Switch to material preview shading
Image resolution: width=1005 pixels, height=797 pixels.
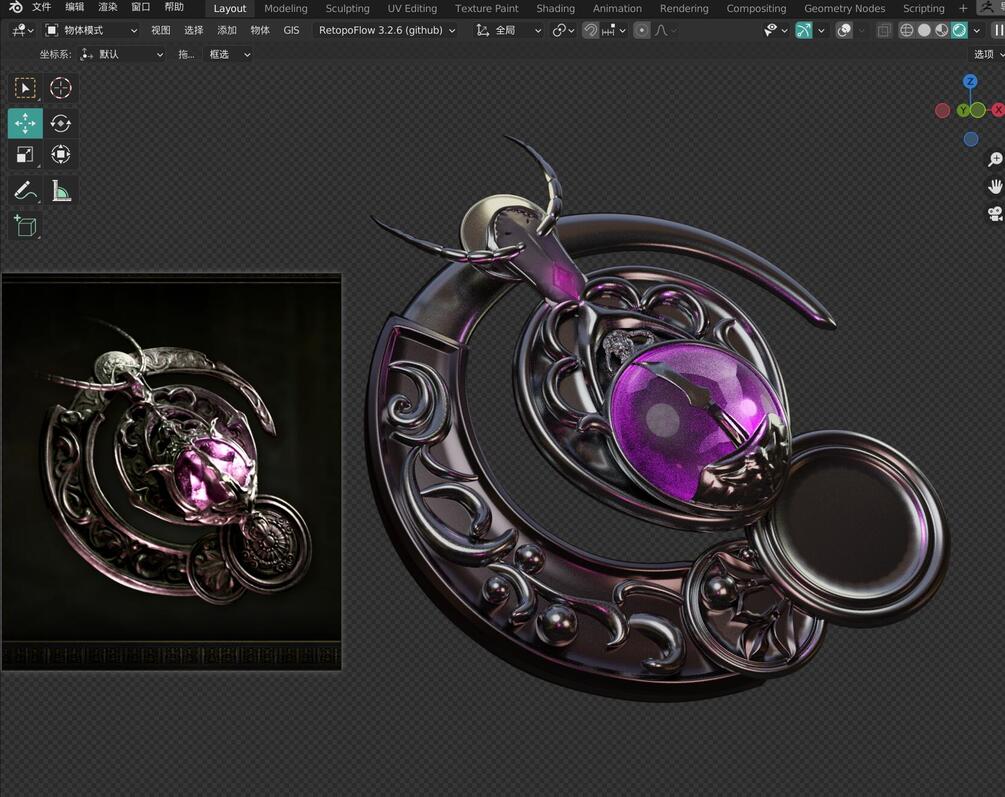(942, 30)
